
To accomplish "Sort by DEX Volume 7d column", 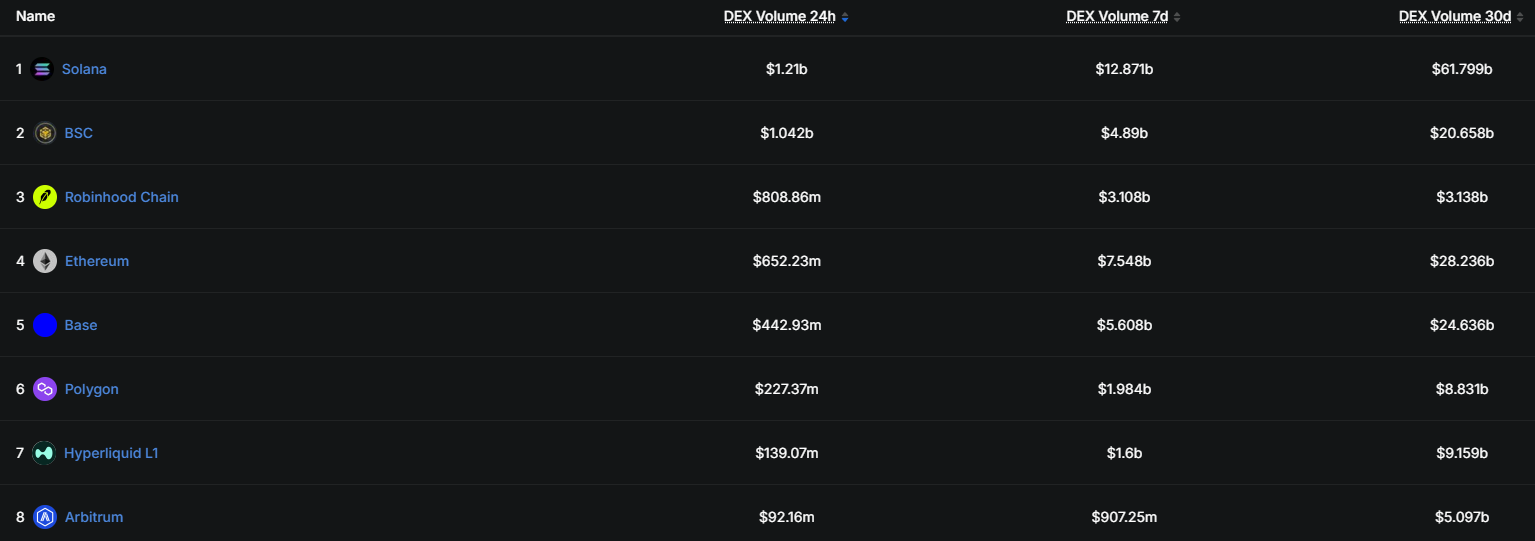I will (1117, 16).
